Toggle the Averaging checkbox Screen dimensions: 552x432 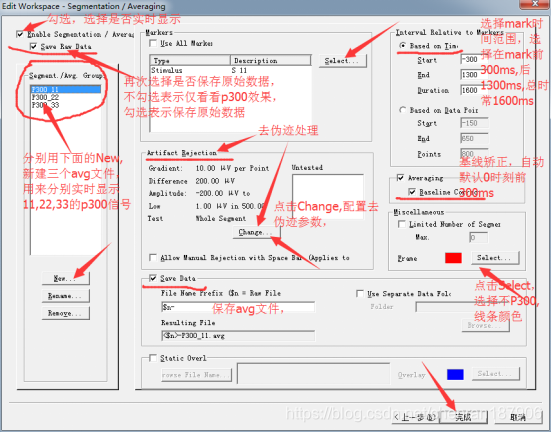[x=400, y=177]
